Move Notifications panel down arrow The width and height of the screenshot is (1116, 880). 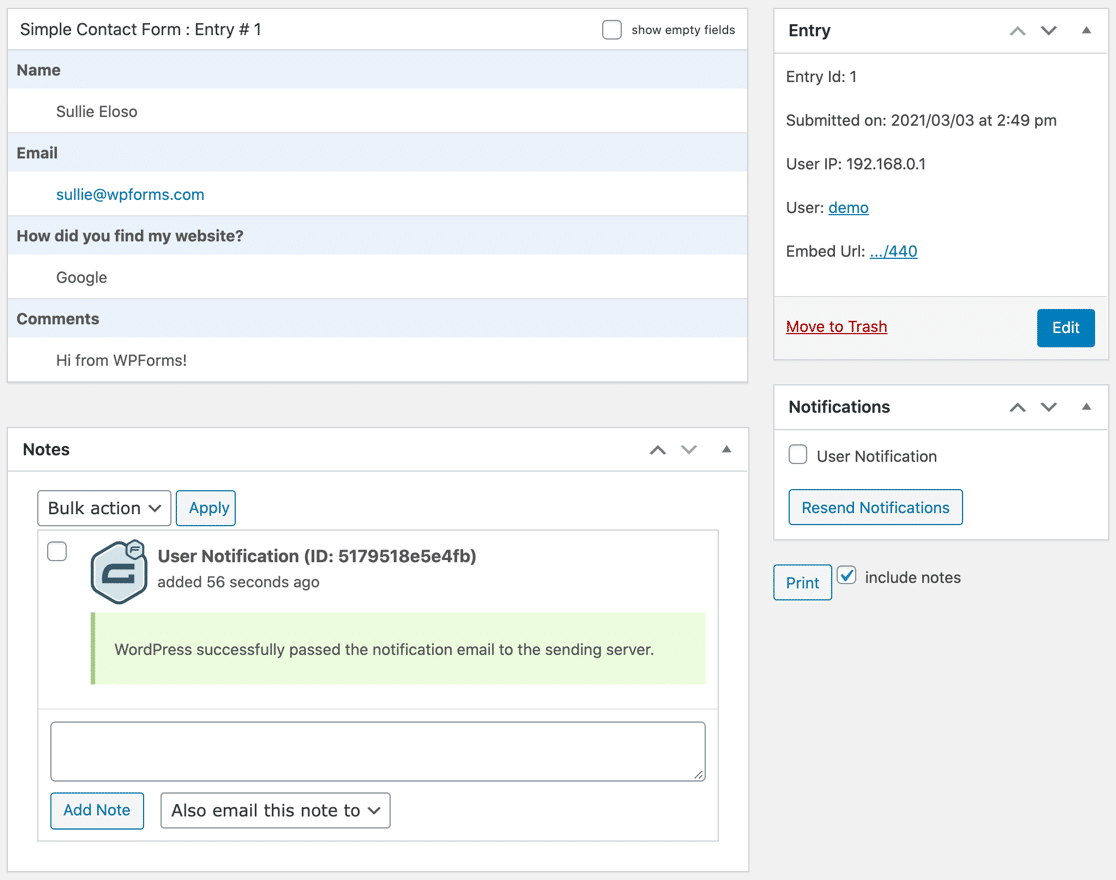(x=1048, y=407)
